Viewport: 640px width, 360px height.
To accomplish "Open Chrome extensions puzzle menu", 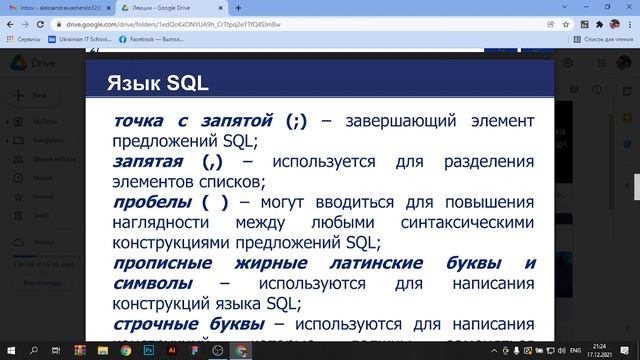I will coord(599,24).
